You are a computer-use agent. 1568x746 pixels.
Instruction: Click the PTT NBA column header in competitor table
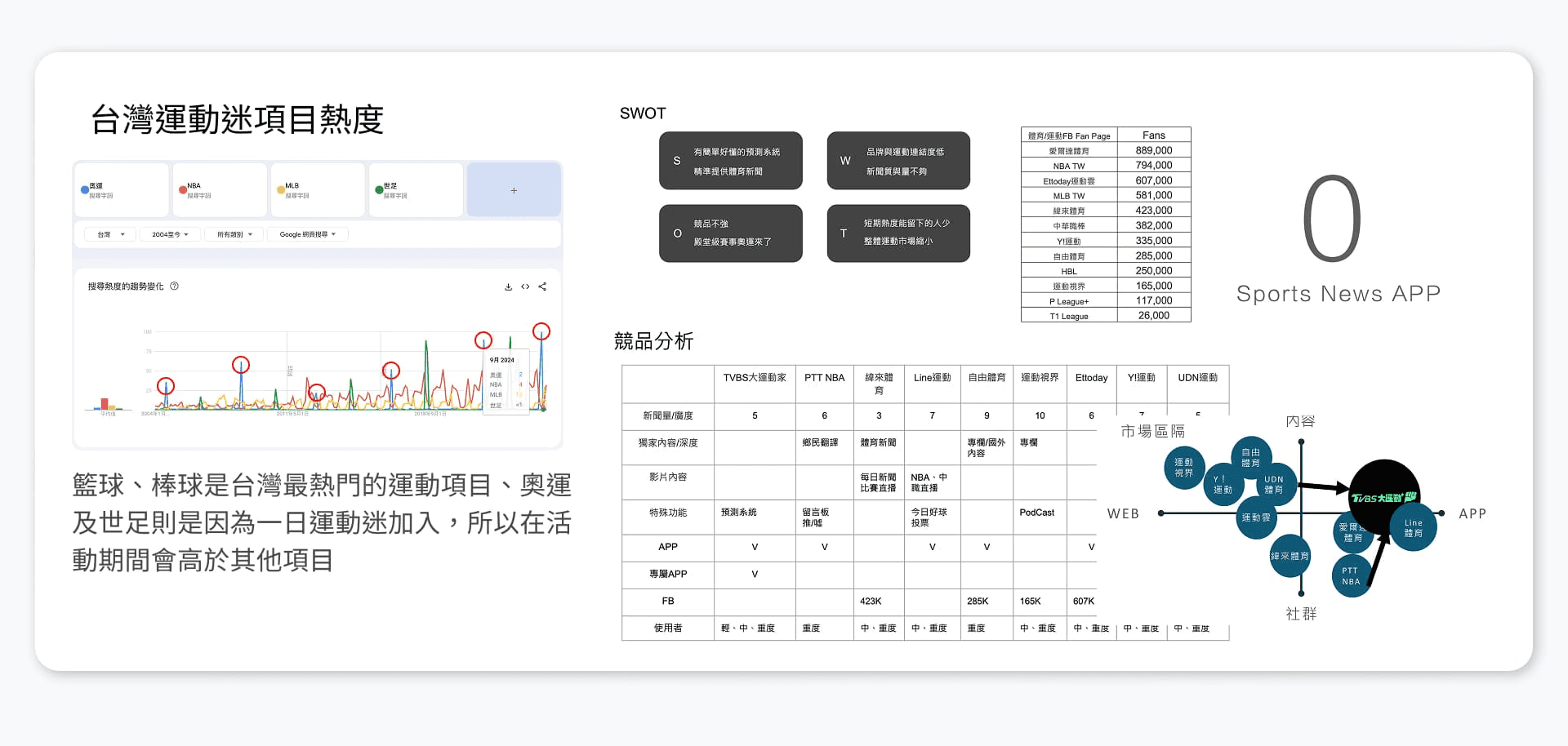[x=825, y=378]
